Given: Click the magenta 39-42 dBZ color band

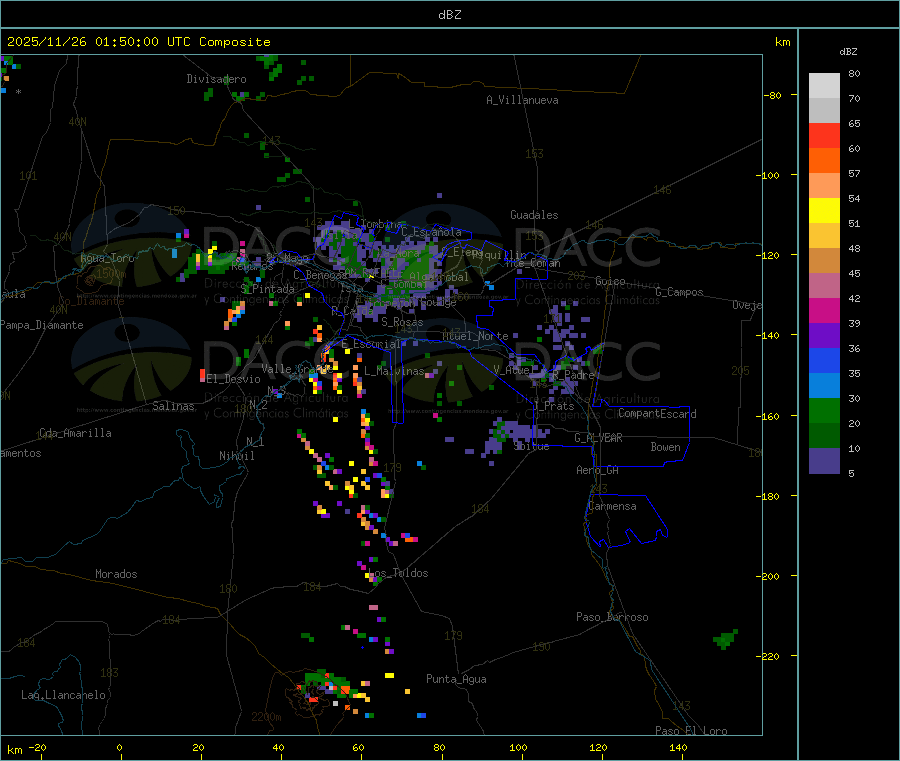Looking at the screenshot, I should point(824,310).
